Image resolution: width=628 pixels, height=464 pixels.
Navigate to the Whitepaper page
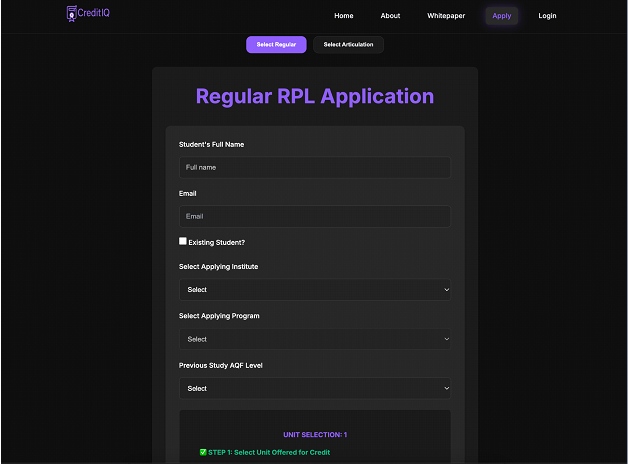tap(446, 16)
